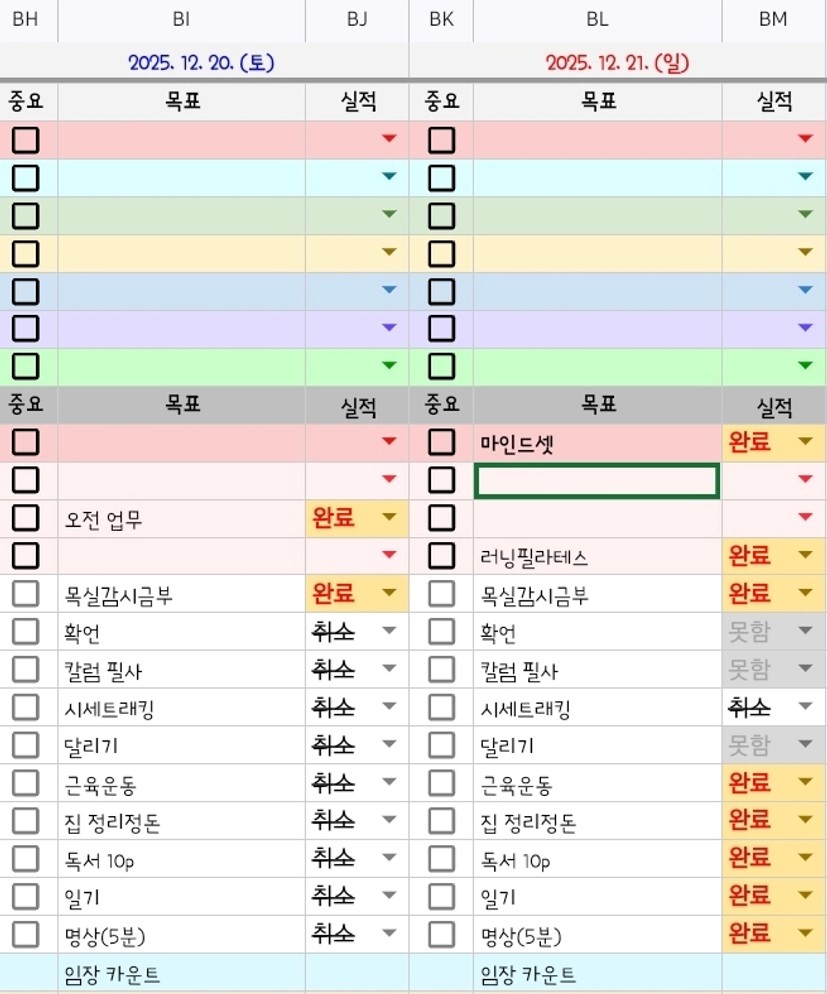The width and height of the screenshot is (827, 994).
Task: Expand 시세트래킹 취소 dropdown for December 21
Action: pyautogui.click(x=805, y=708)
